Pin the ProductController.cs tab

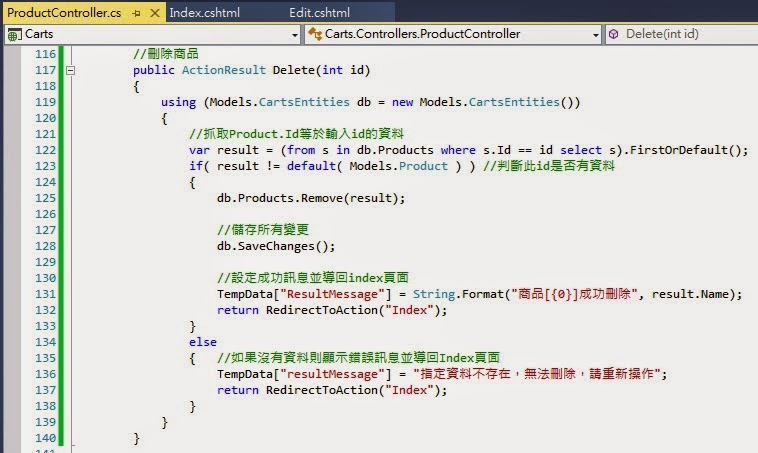click(x=136, y=14)
